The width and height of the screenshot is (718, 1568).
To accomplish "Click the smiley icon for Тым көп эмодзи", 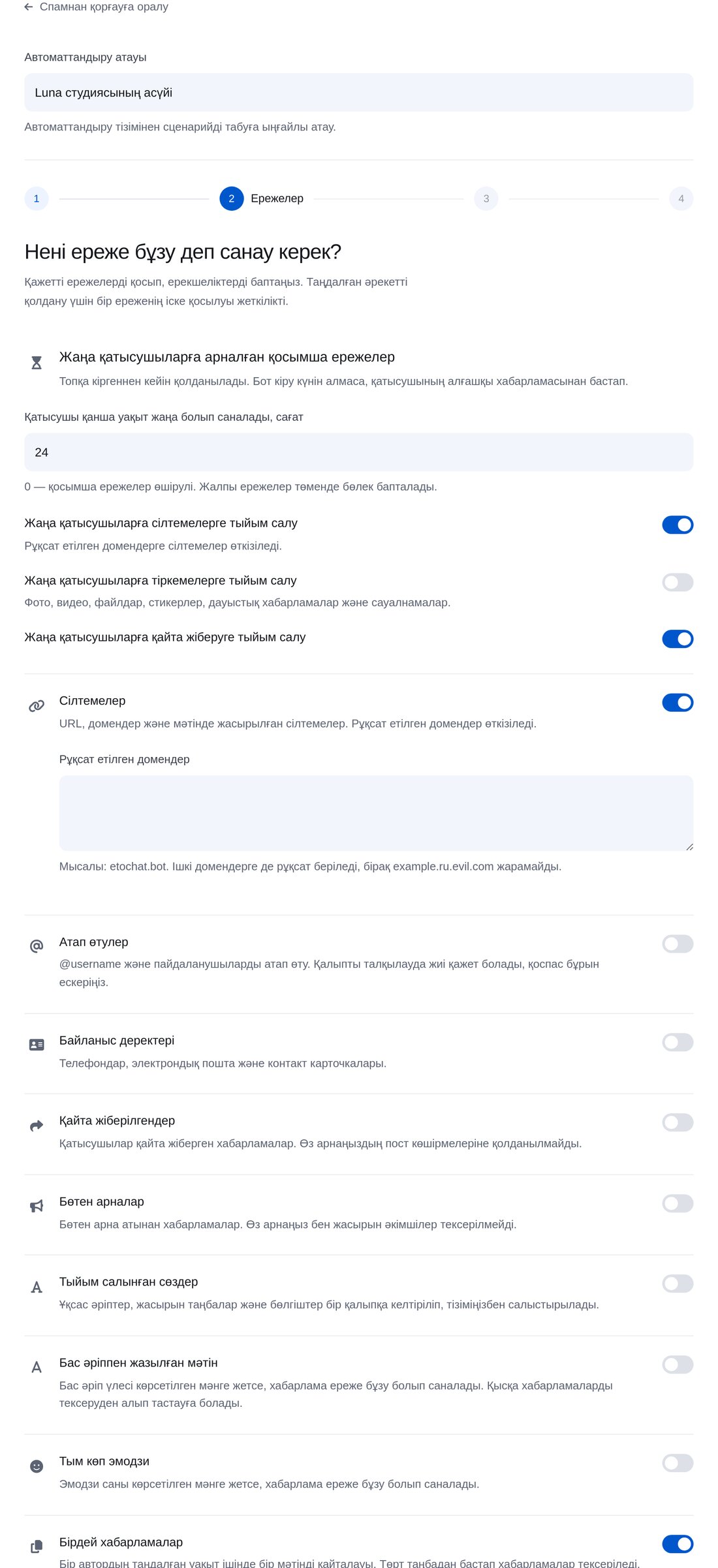I will click(x=37, y=1466).
